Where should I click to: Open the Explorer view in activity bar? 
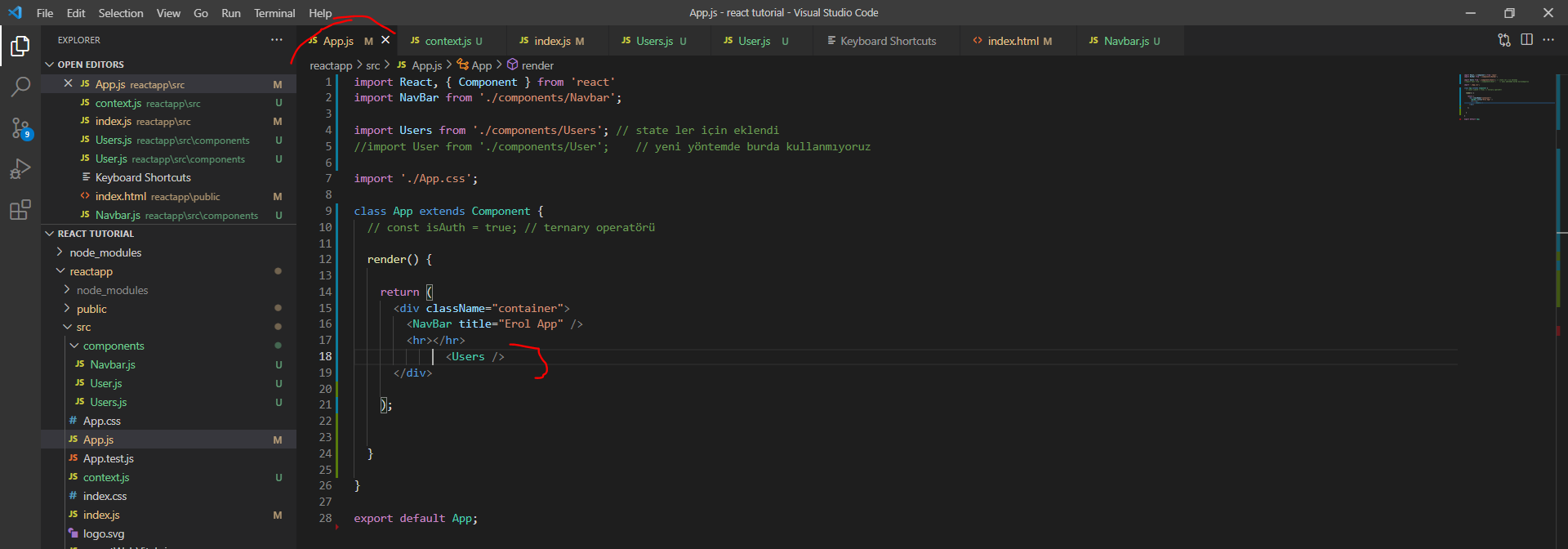tap(20, 47)
